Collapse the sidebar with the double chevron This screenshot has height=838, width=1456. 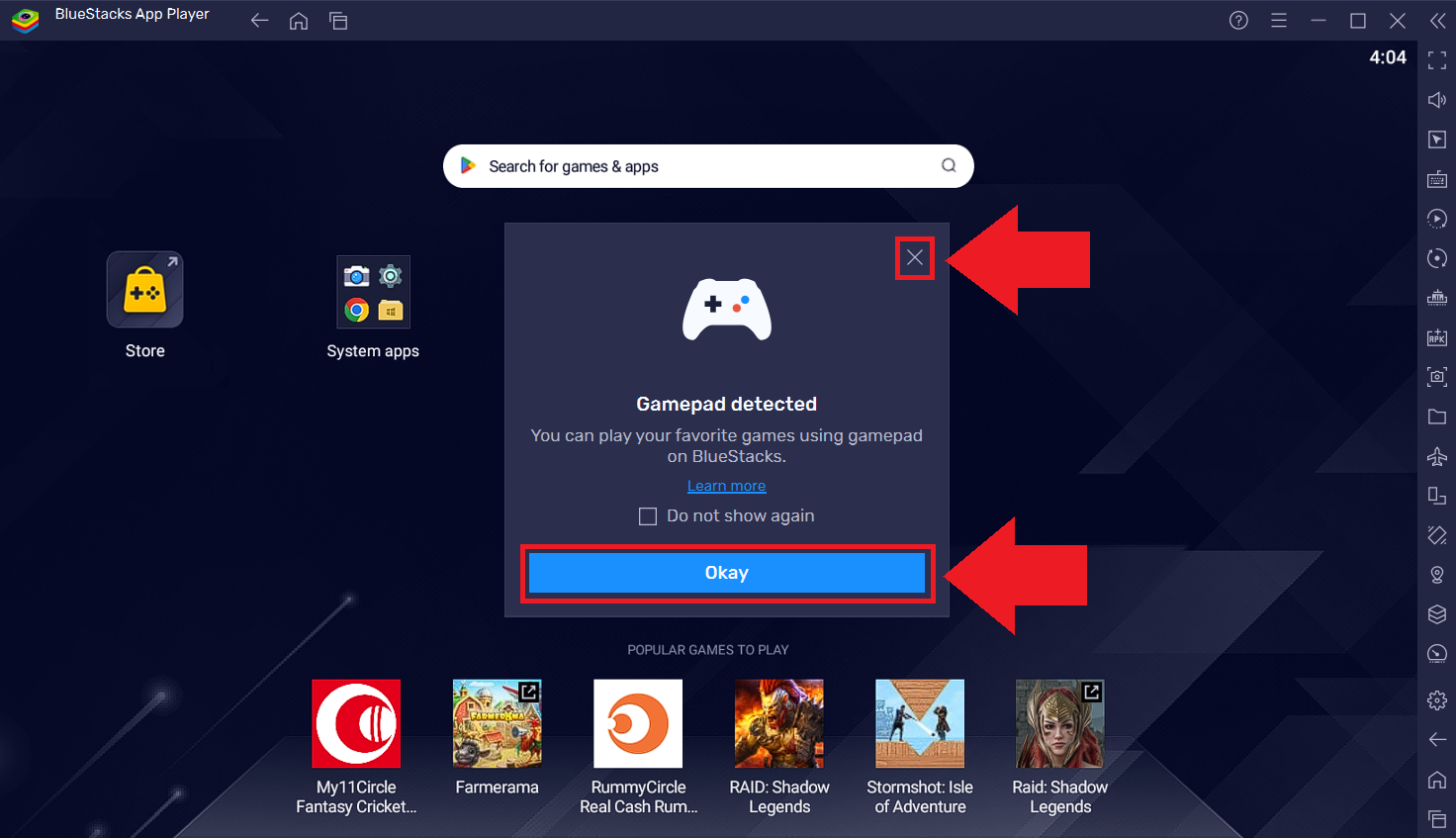tap(1436, 20)
